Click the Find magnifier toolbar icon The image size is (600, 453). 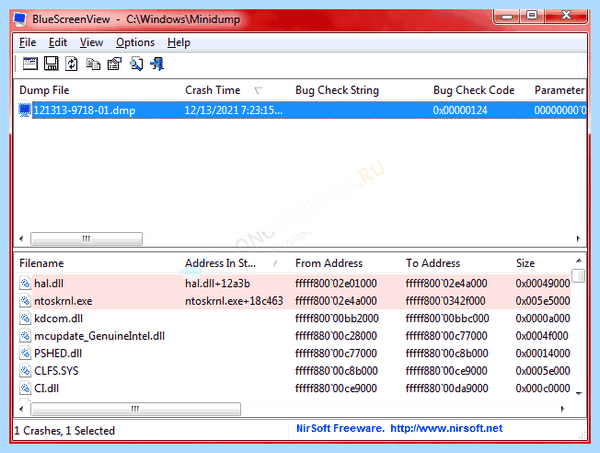(x=136, y=64)
